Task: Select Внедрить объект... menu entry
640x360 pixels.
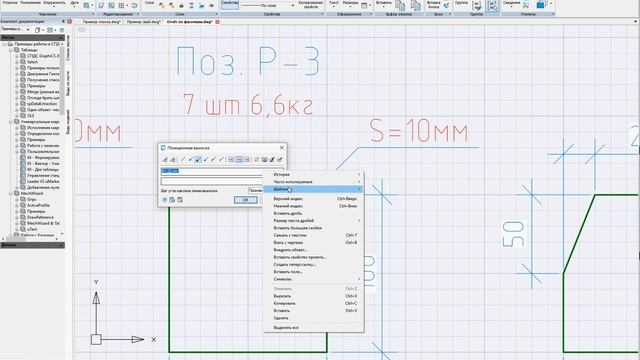Action: click(313, 250)
